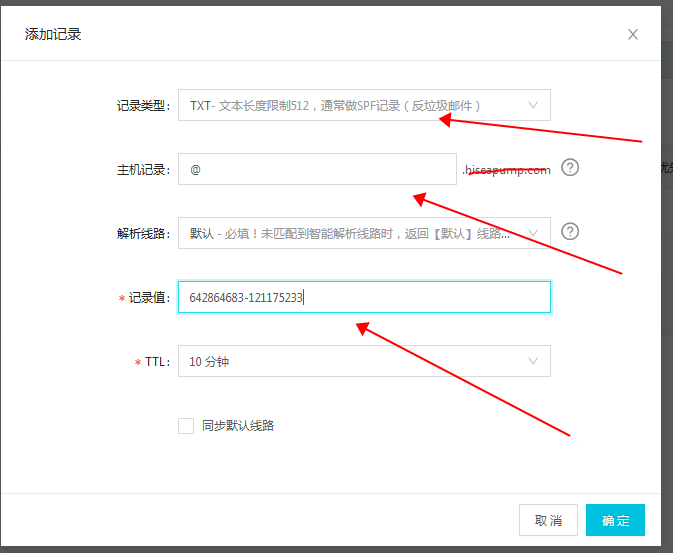Image resolution: width=673 pixels, height=553 pixels.
Task: Click help icon next to 主机记录 field
Action: point(570,168)
